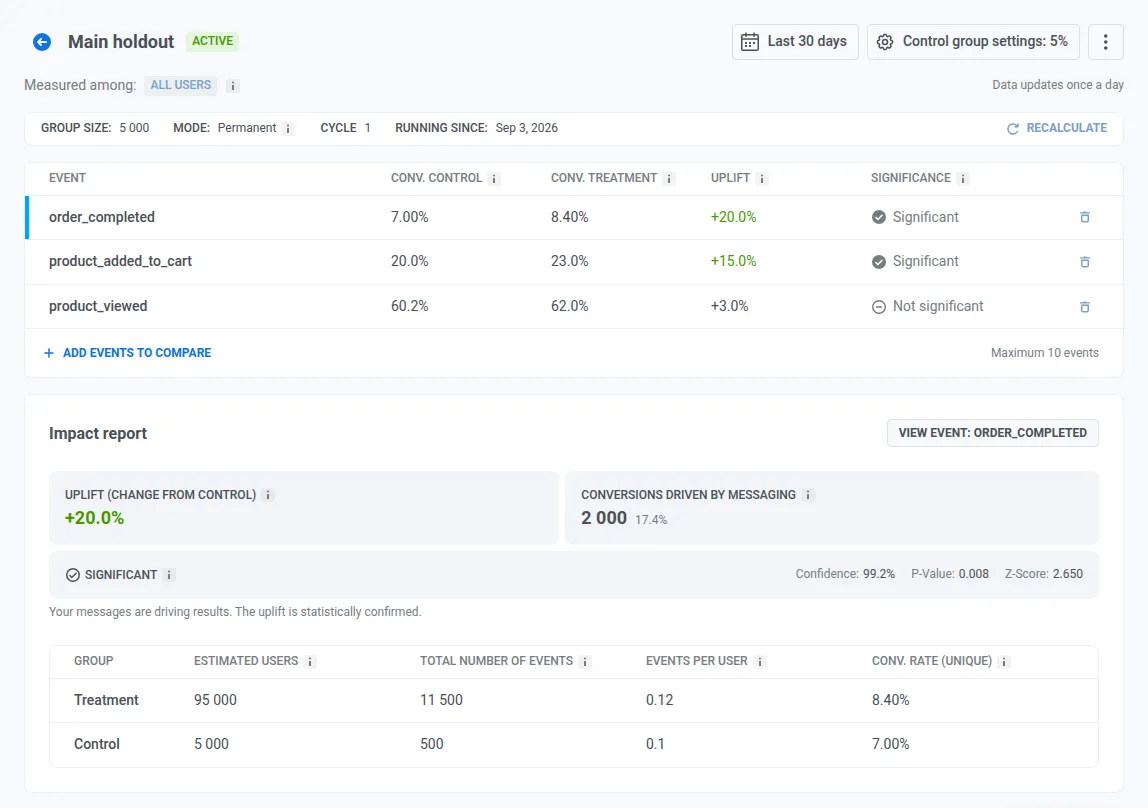Click the TOTAL NUMBER OF EVENTS info icon
This screenshot has height=808, width=1148.
[585, 662]
